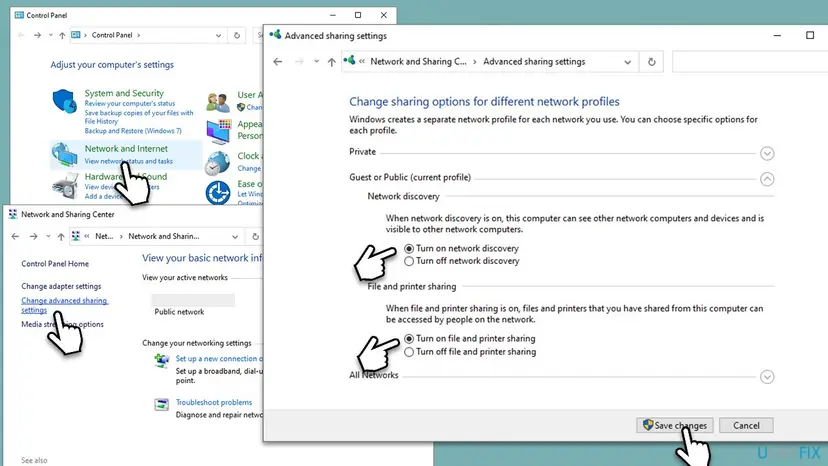Click the up arrow in Control Panel window
The width and height of the screenshot is (828, 466).
(x=62, y=35)
